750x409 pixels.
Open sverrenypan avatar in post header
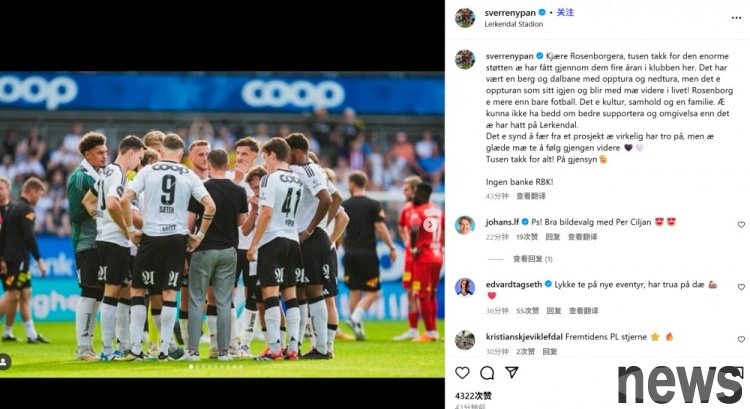pos(465,18)
